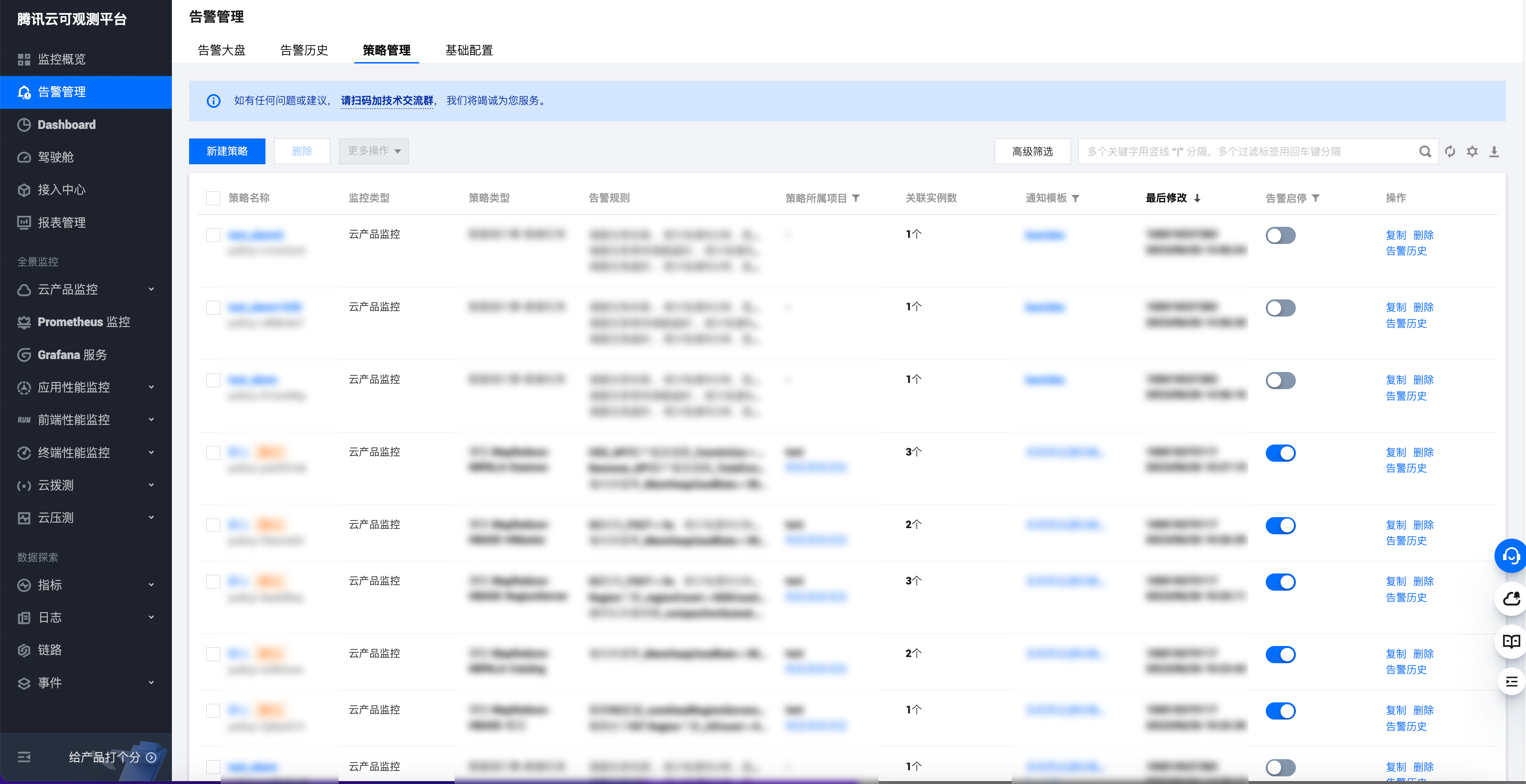Screen dimensions: 1526x784
Task: Collapse sidebar using bottom-left menu icon
Action: (24, 757)
